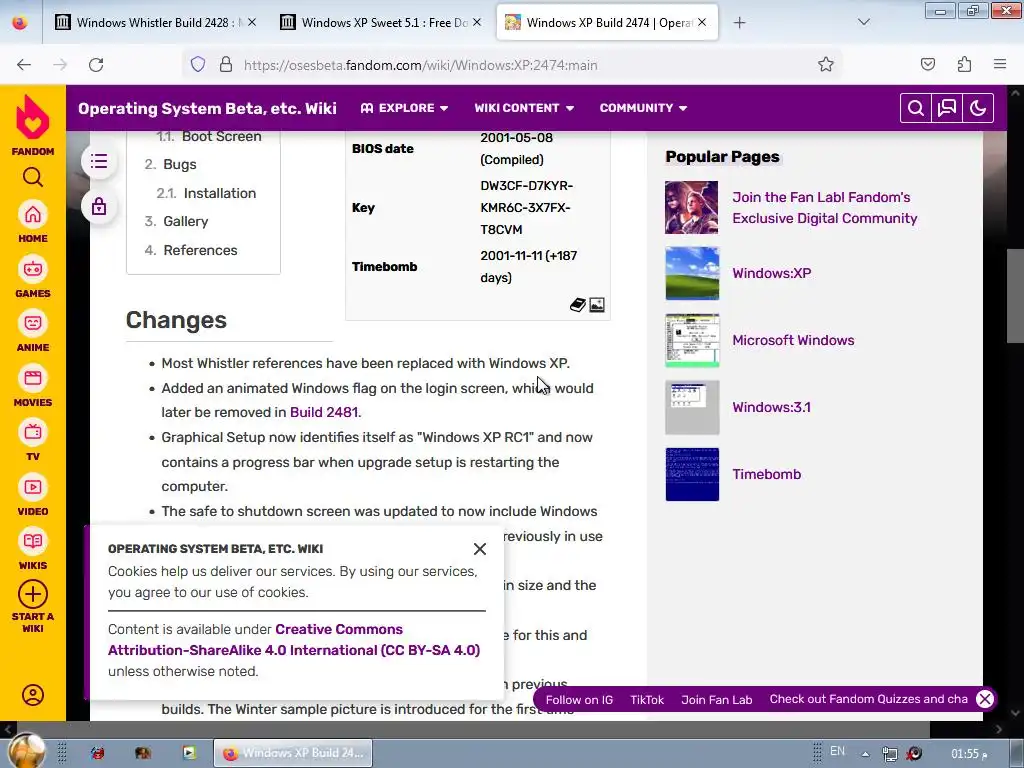Open Creative Commons CC BY-SA 4.0 license link
Image resolution: width=1024 pixels, height=768 pixels.
pyautogui.click(x=294, y=640)
